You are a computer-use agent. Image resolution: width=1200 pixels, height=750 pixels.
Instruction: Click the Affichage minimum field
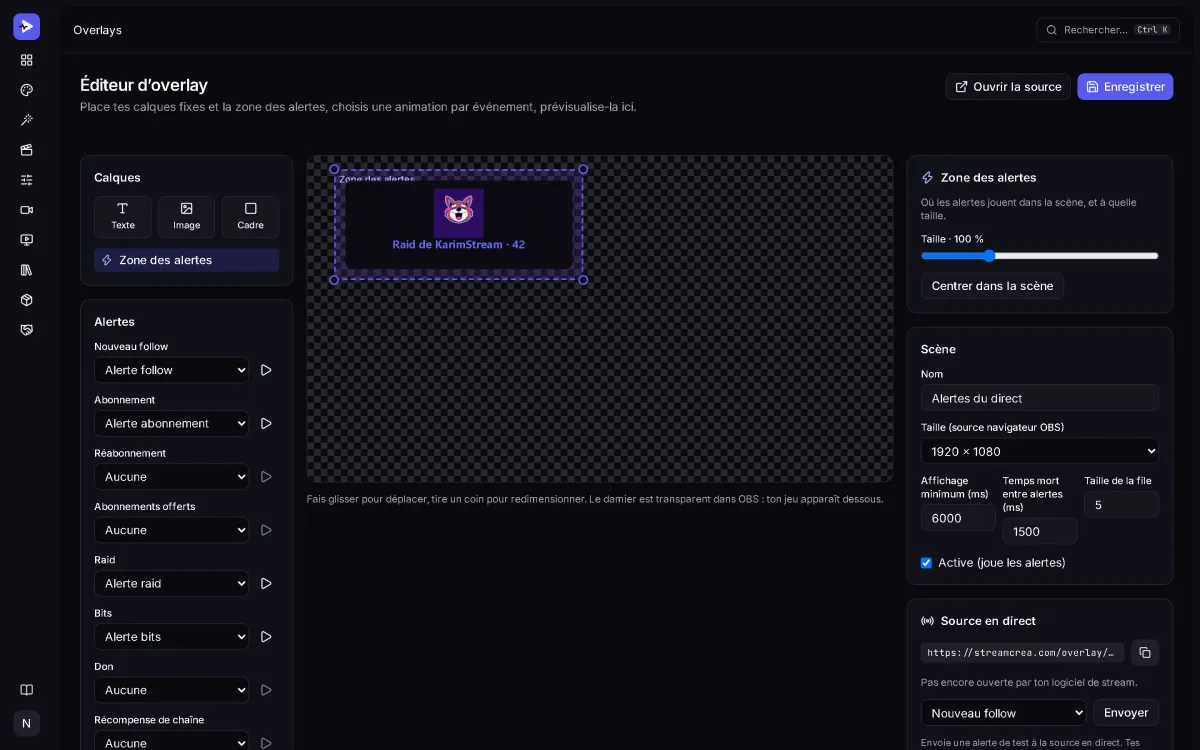click(958, 518)
